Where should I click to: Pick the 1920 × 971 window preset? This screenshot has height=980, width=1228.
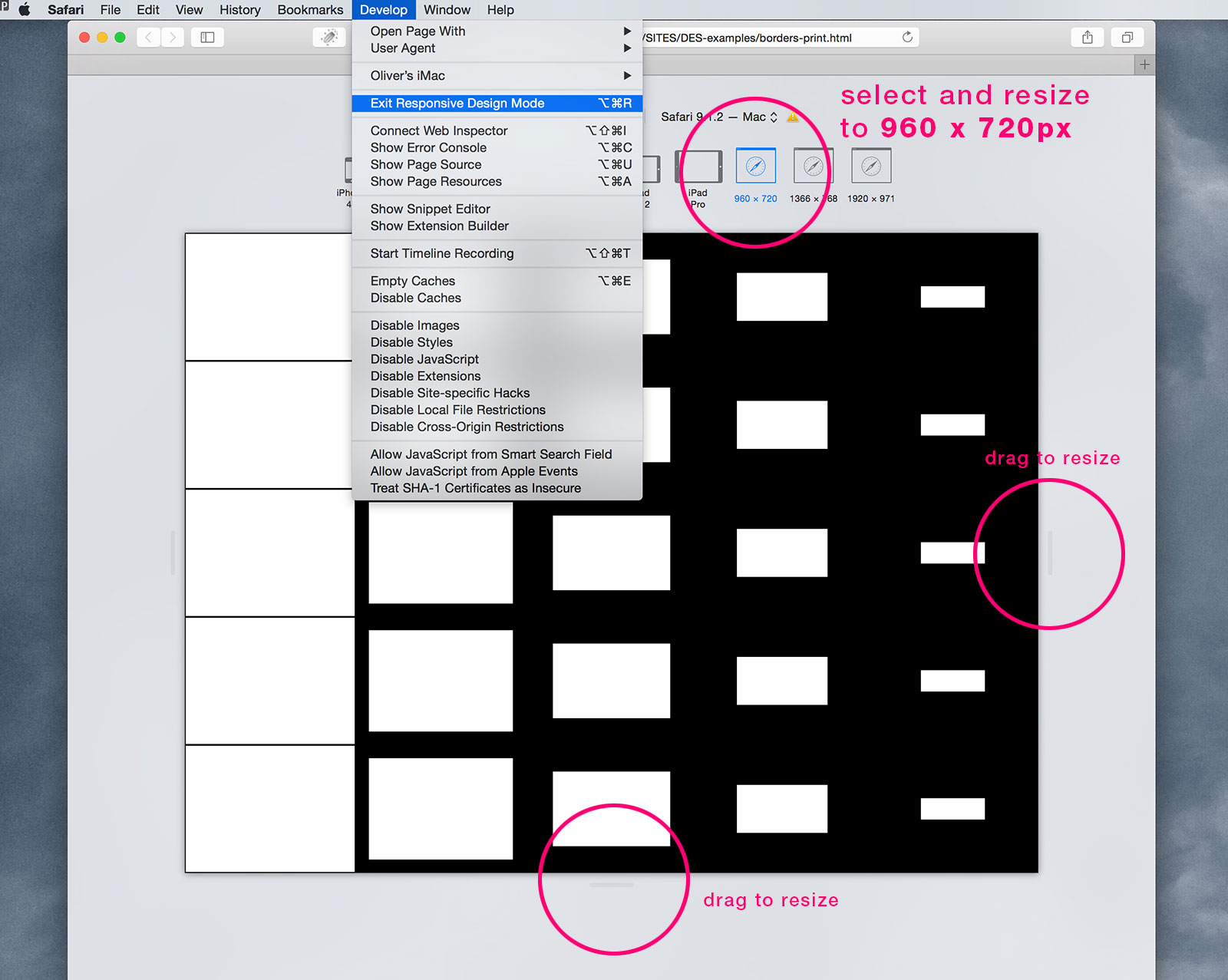[x=870, y=167]
